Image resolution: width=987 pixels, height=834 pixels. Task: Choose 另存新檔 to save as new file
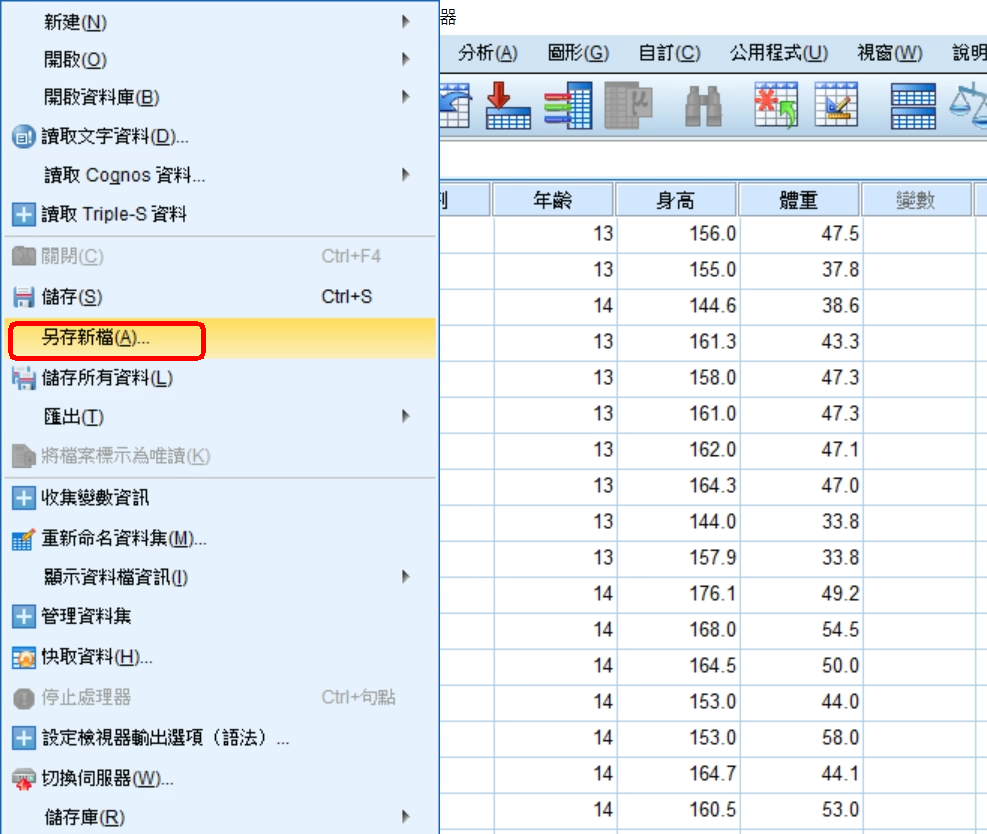[x=96, y=338]
